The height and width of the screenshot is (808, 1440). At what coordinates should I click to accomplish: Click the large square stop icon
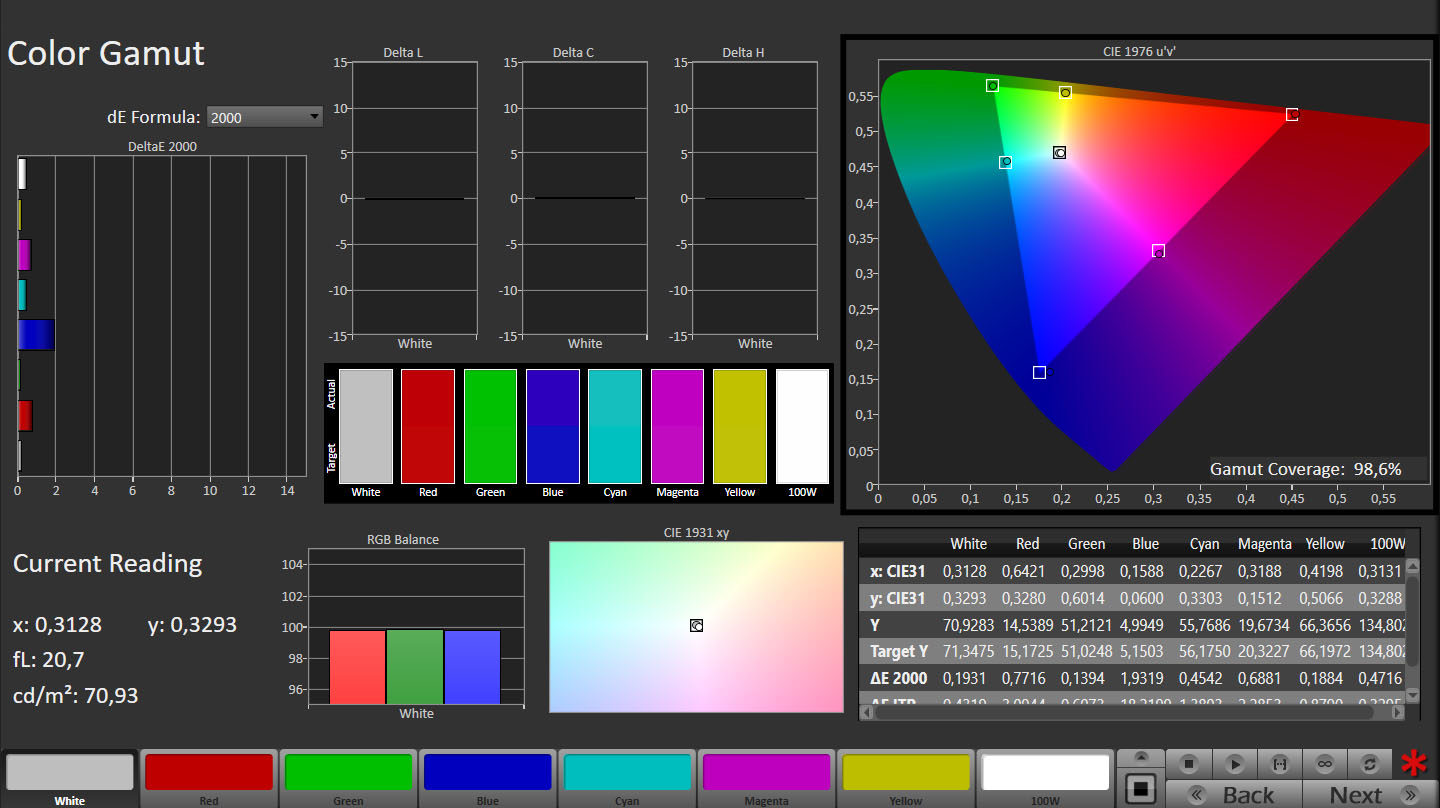[x=1140, y=788]
